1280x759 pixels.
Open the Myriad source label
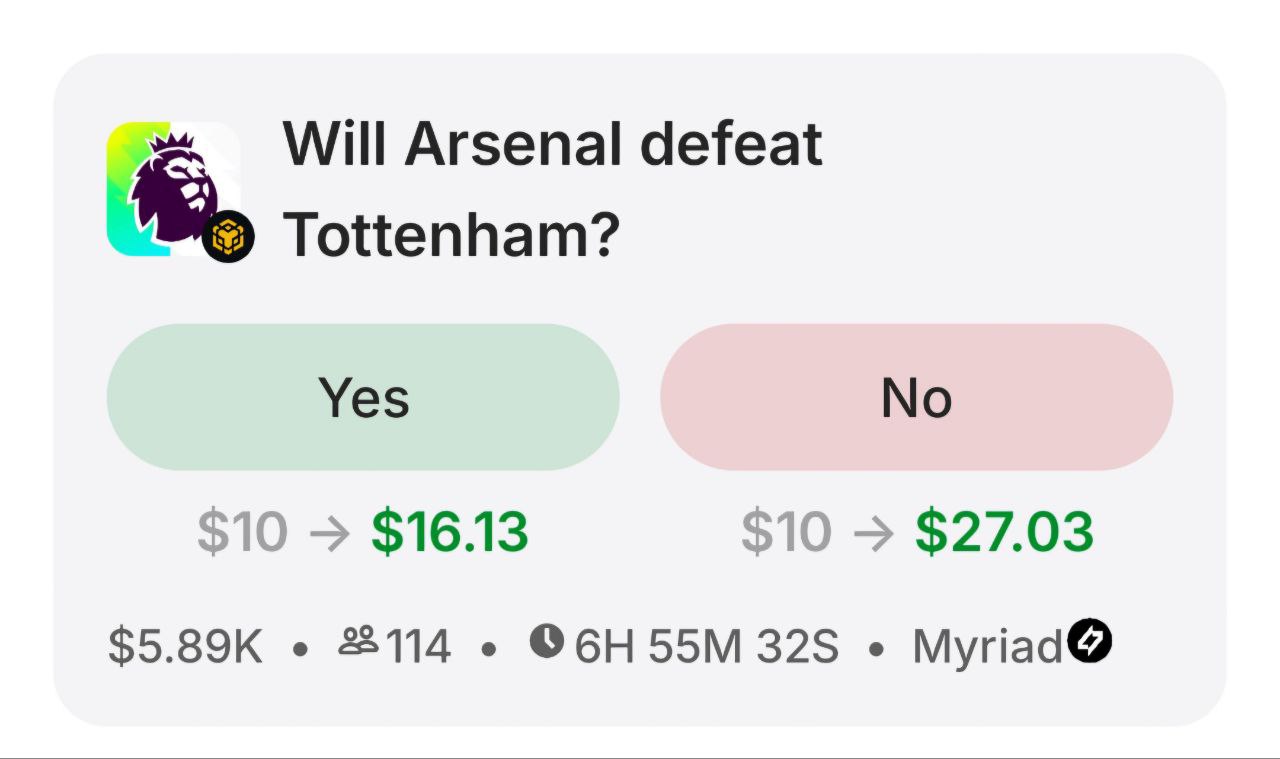point(986,647)
